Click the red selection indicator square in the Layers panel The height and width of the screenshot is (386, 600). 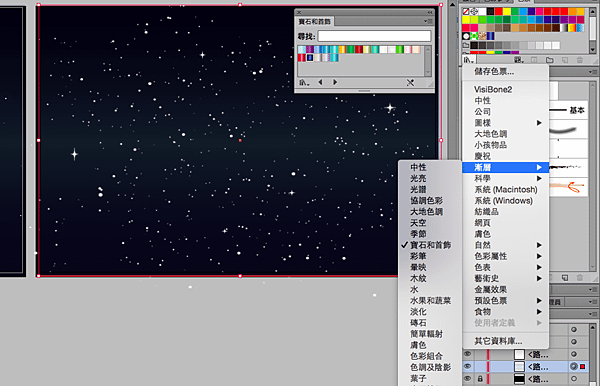click(583, 366)
